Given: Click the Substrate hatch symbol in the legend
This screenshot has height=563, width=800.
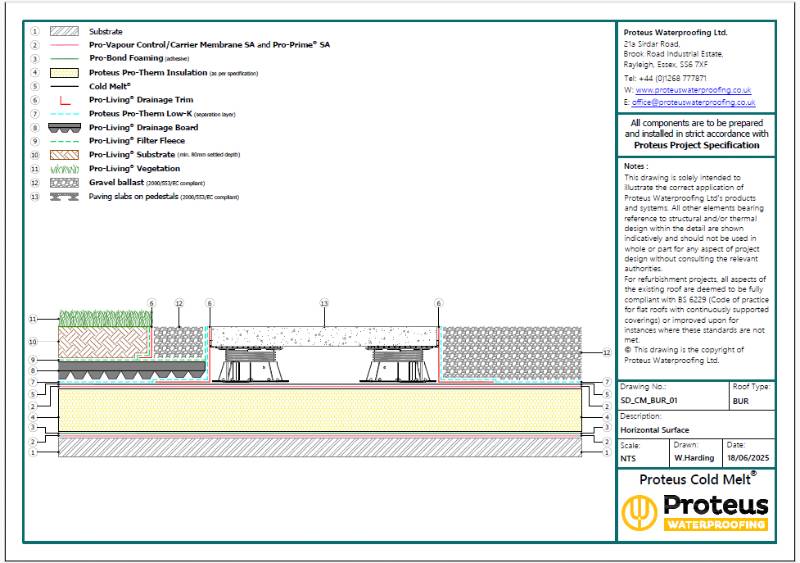Looking at the screenshot, I should pyautogui.click(x=64, y=31).
